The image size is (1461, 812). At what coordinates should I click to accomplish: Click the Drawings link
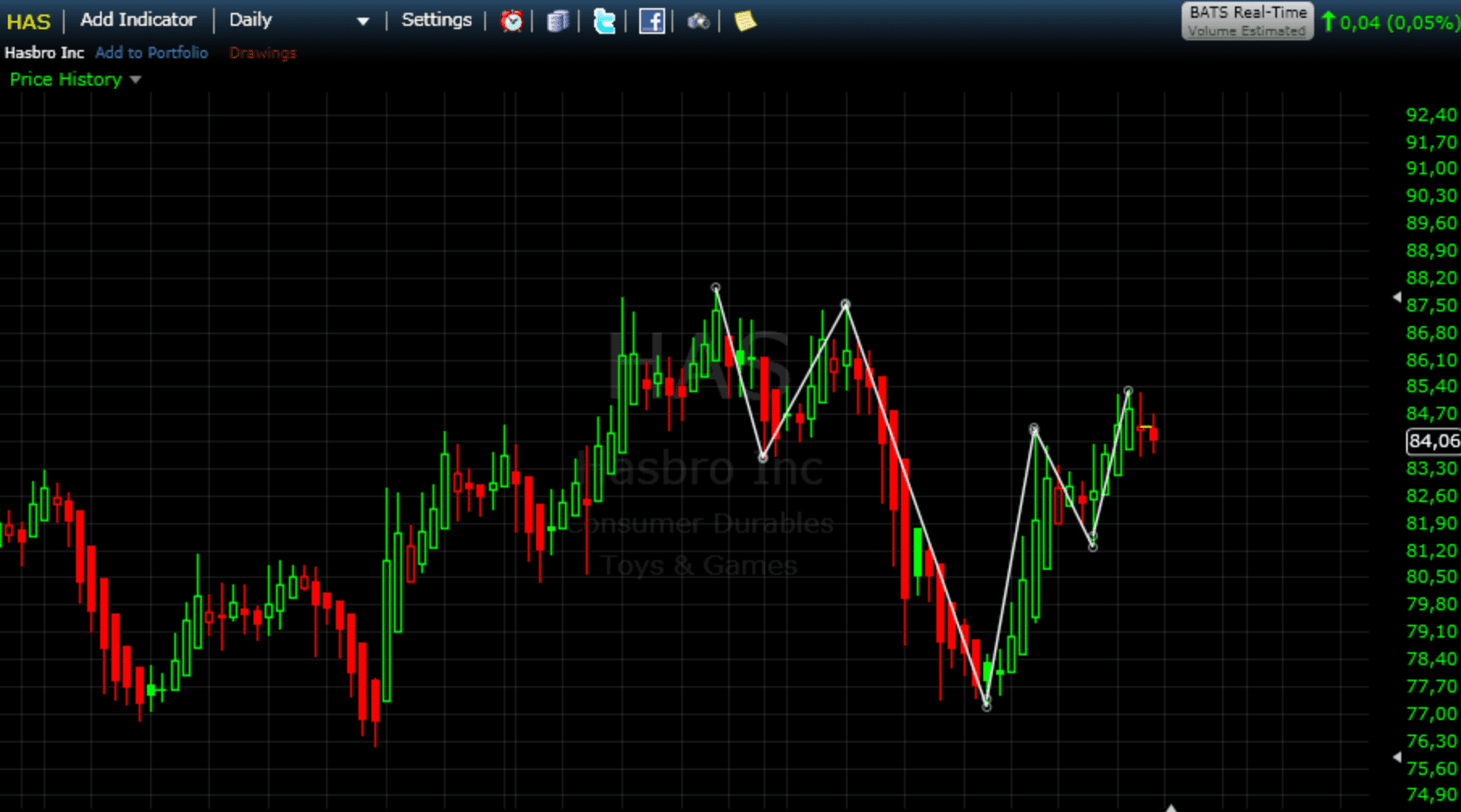[262, 52]
